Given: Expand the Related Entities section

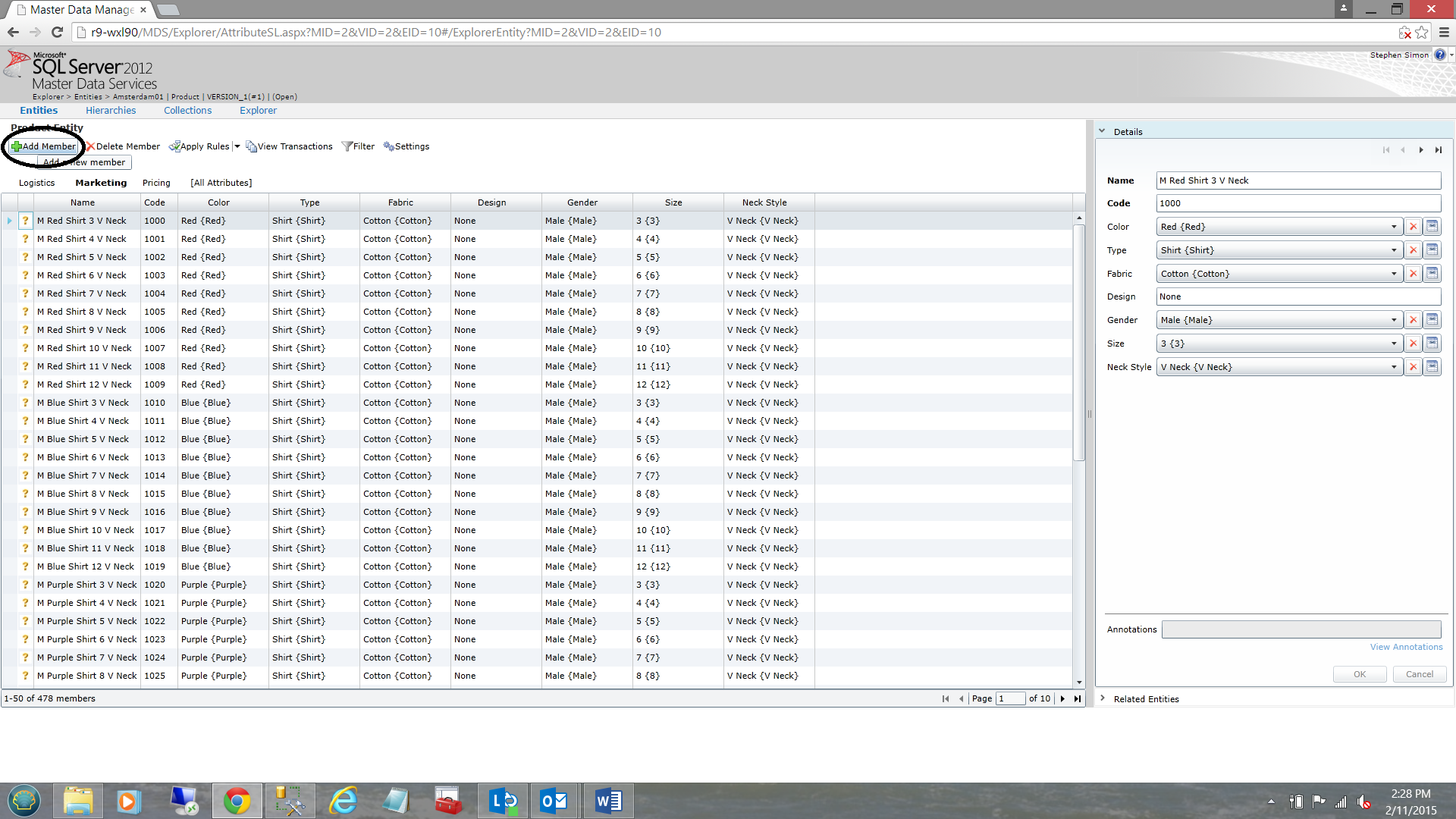Looking at the screenshot, I should pos(1103,698).
